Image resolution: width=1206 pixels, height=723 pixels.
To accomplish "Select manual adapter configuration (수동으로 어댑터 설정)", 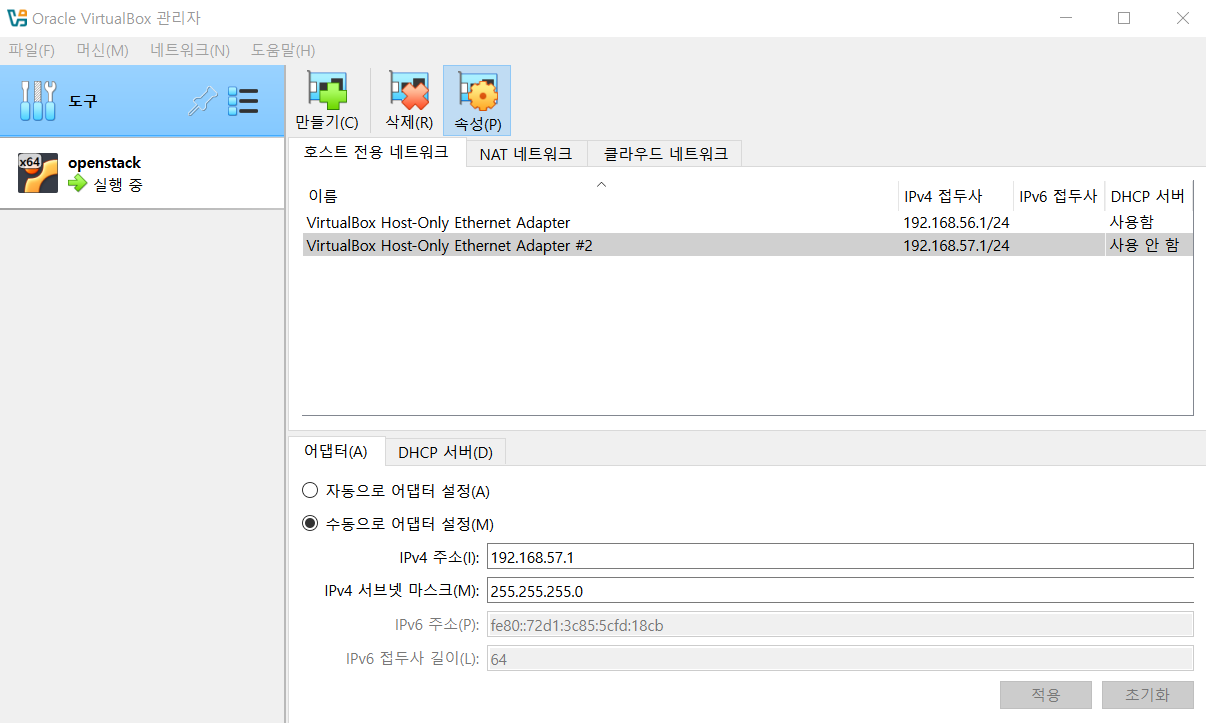I will (x=310, y=524).
